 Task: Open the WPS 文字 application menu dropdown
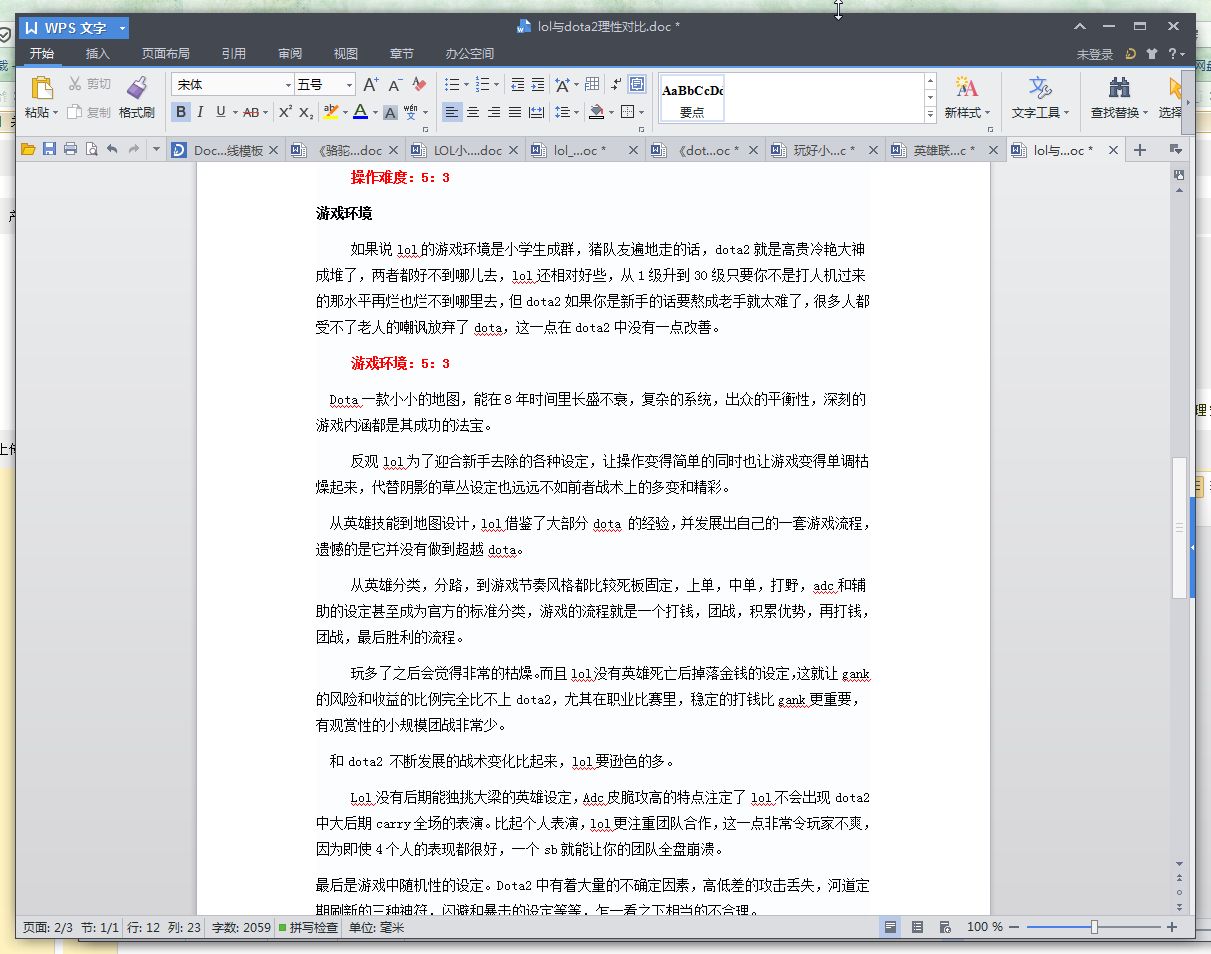click(x=122, y=28)
